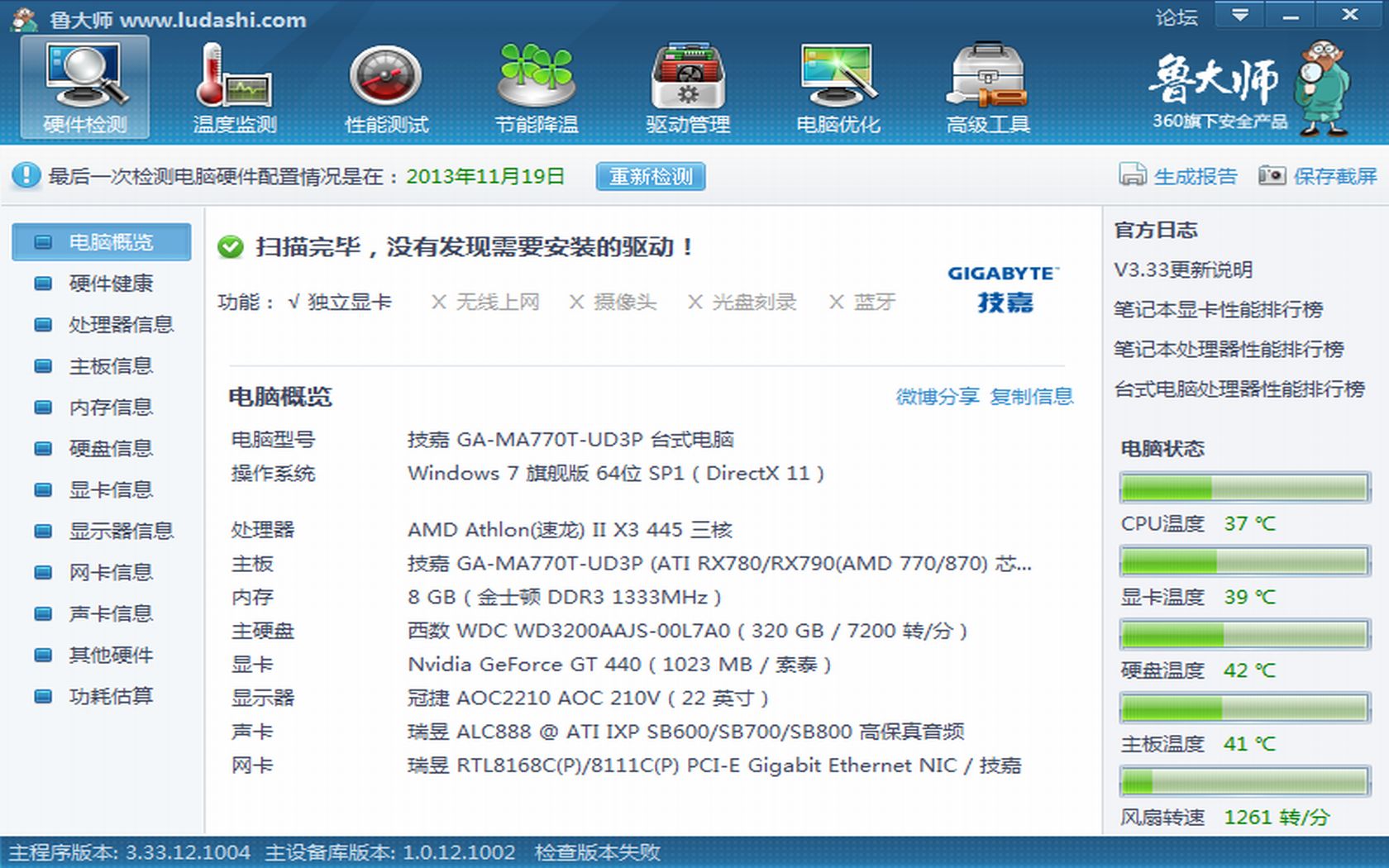This screenshot has height=868, width=1389.
Task: Click the GIGABYTE 技嘉 brand logo
Action: (1004, 289)
